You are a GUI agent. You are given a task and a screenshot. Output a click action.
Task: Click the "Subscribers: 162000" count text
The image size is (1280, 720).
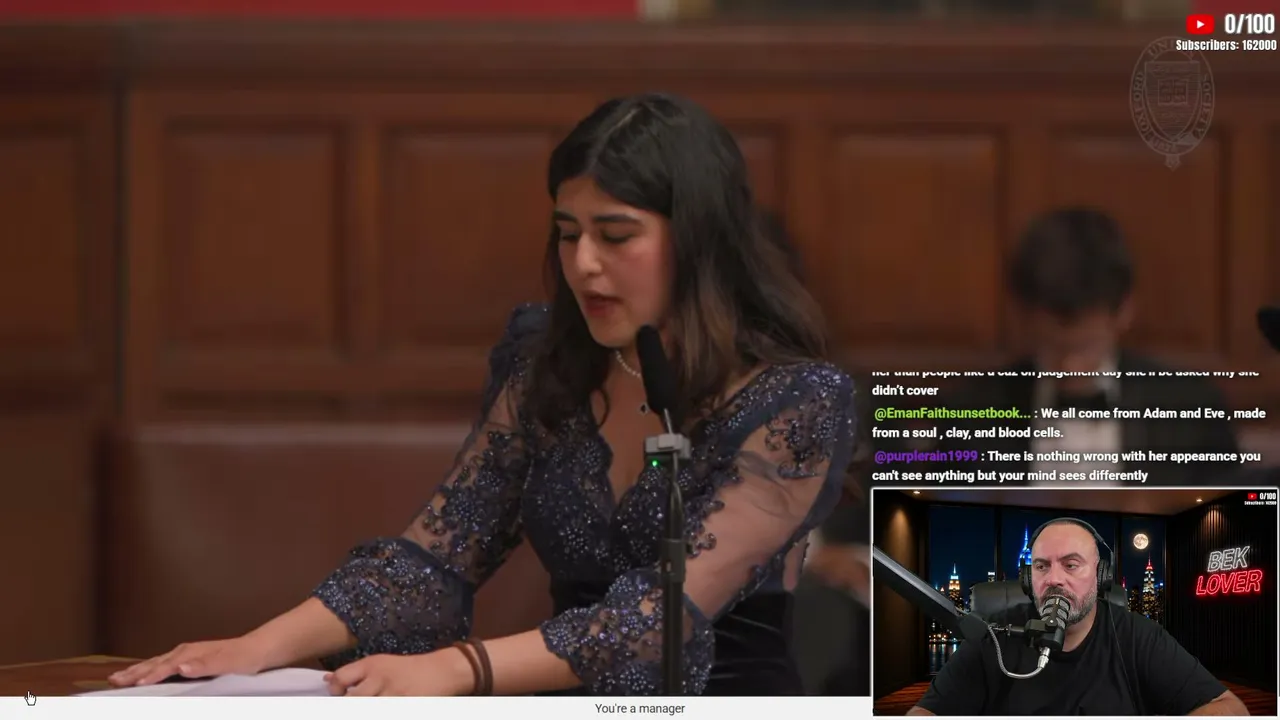1226,45
